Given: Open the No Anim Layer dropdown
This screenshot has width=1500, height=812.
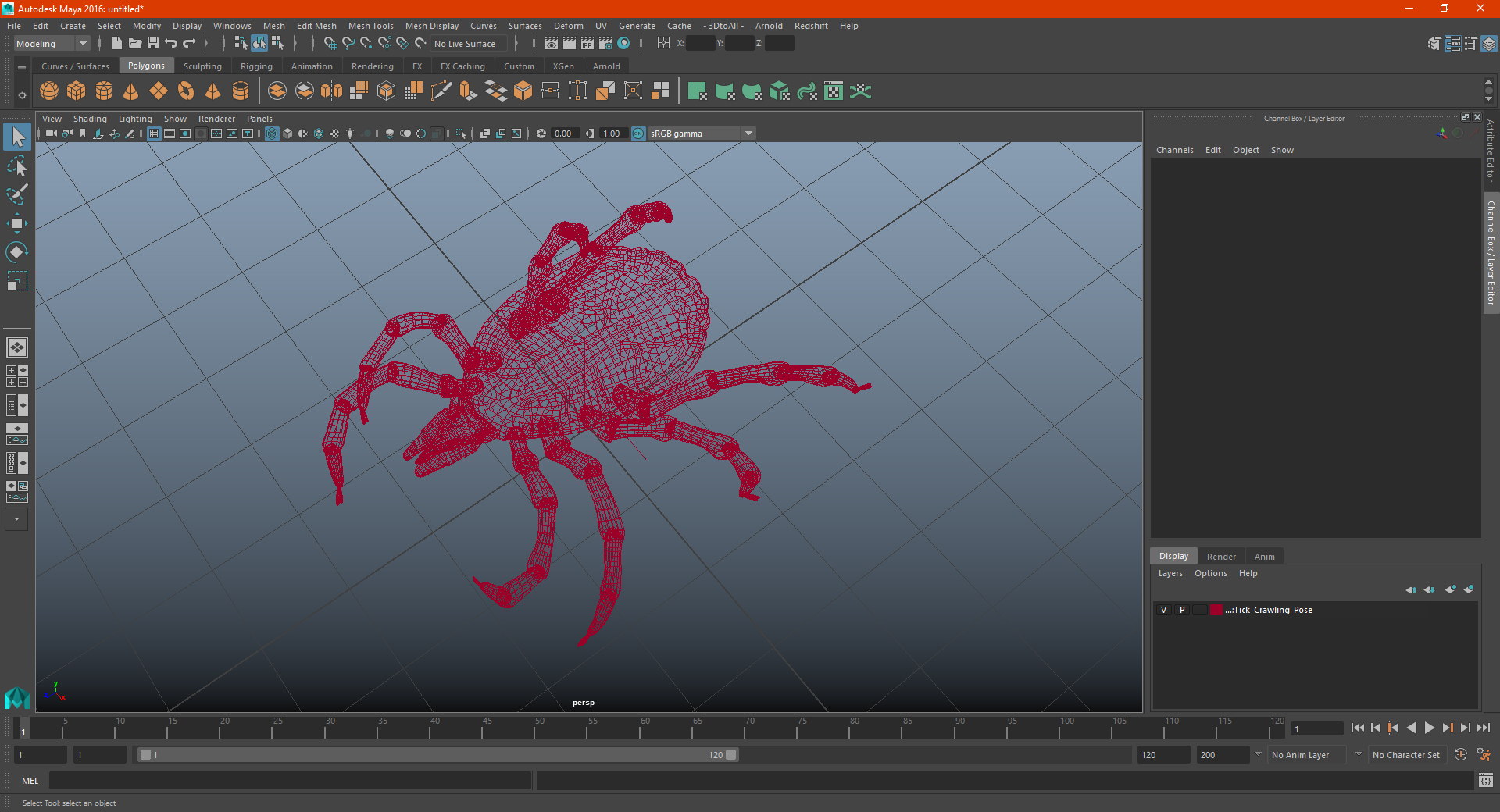Looking at the screenshot, I should coord(1308,755).
